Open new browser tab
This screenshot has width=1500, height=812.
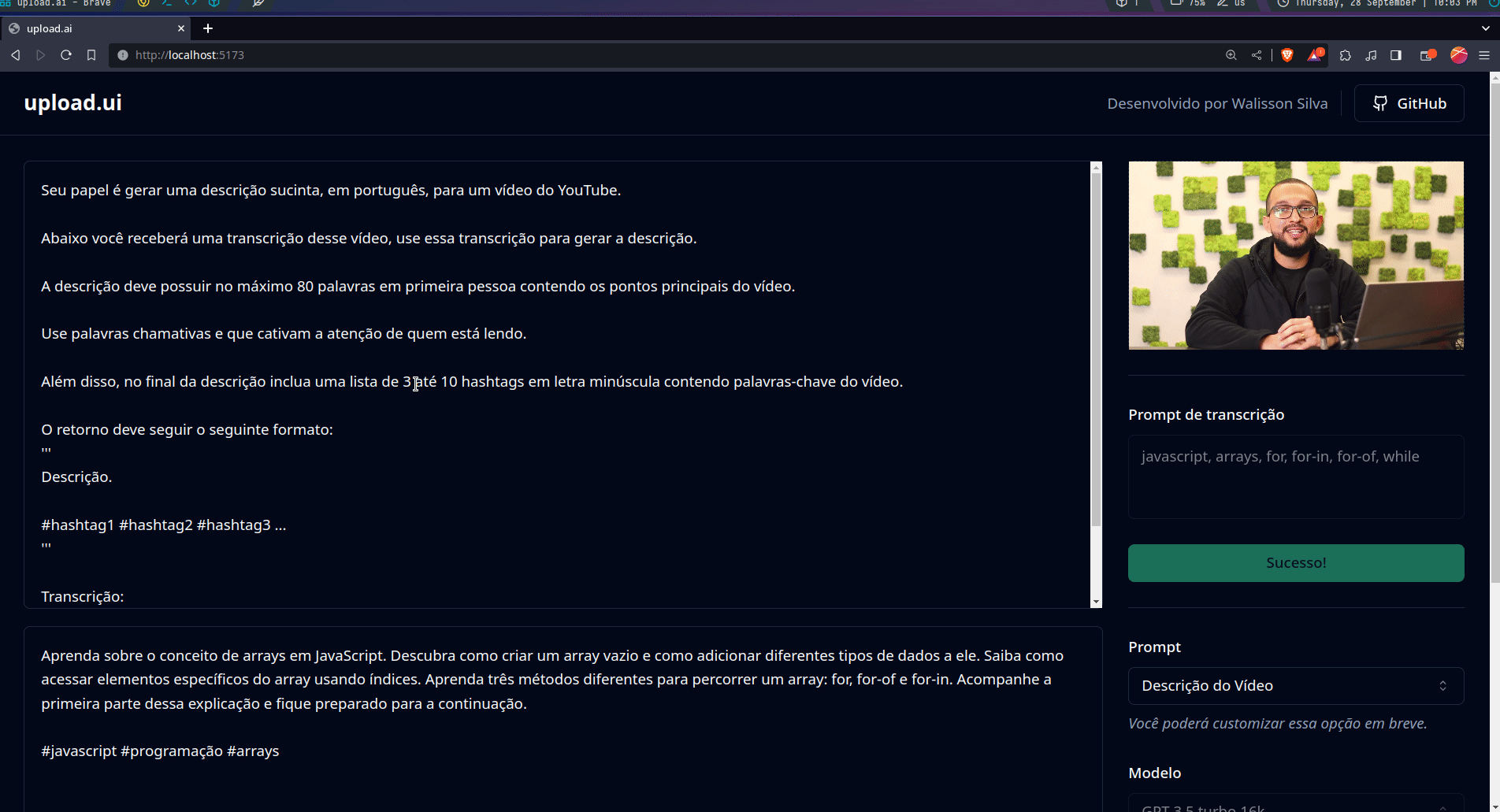click(x=208, y=28)
